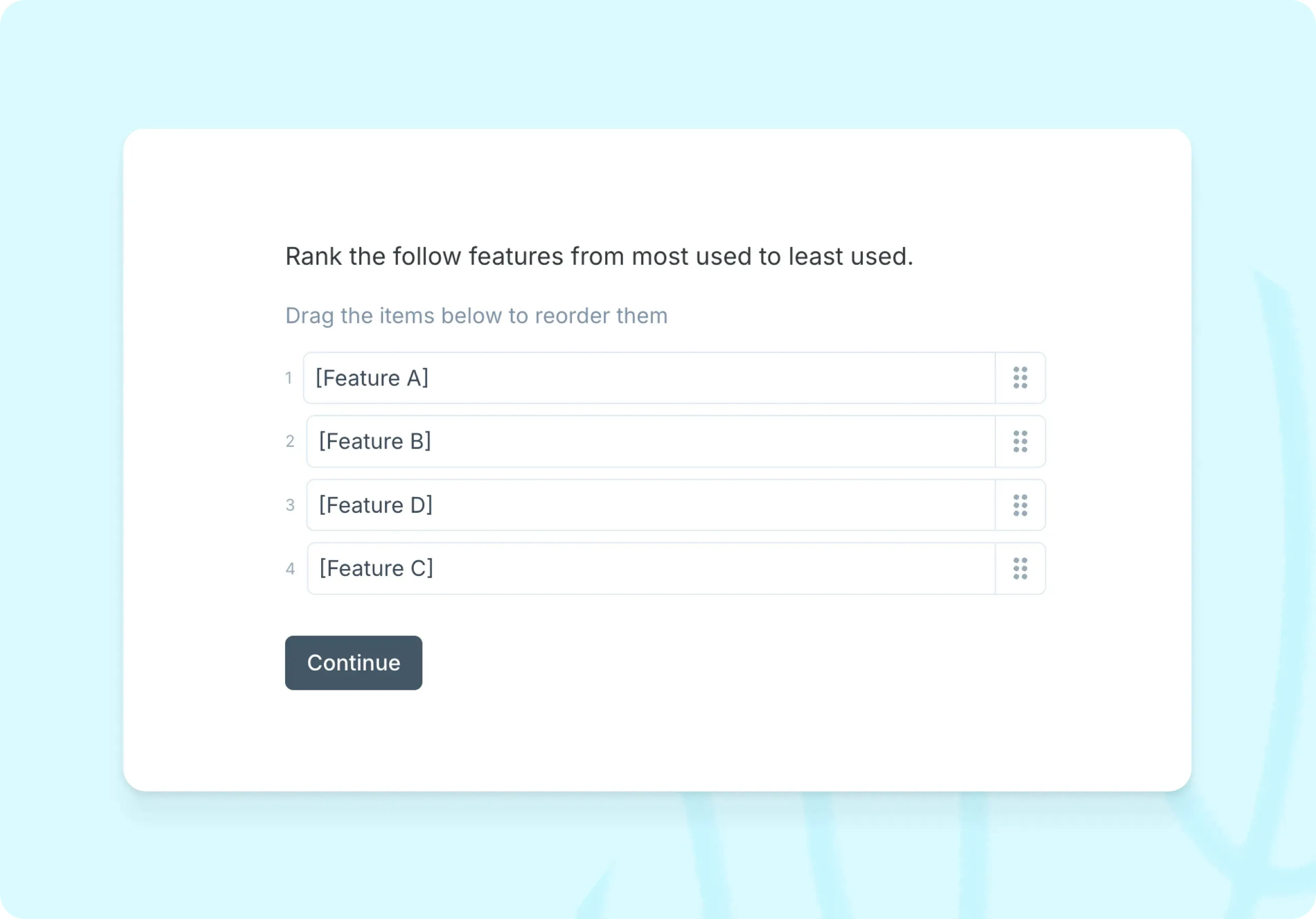1316x919 pixels.
Task: Click the Feature A text label
Action: [372, 378]
